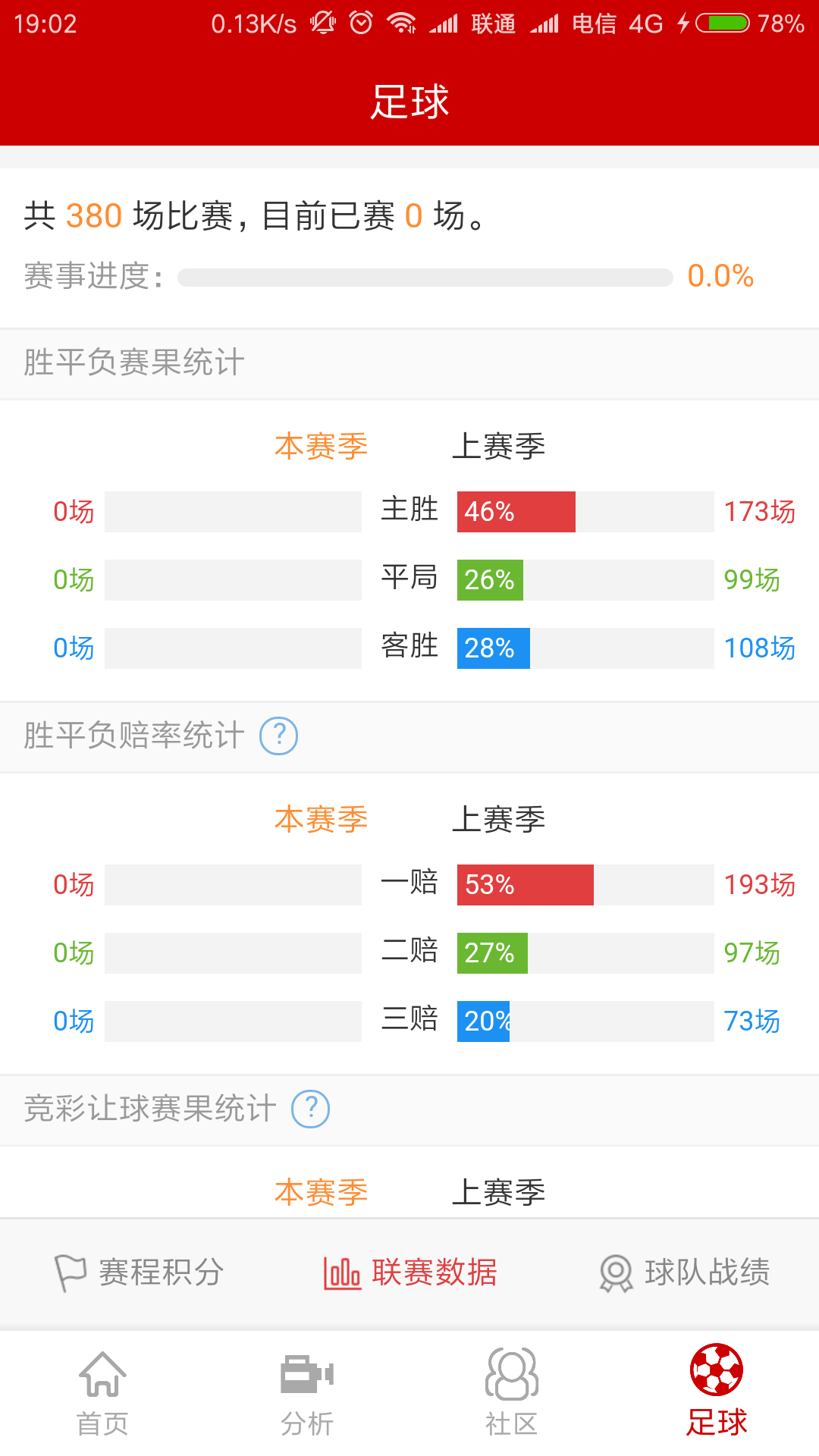Tap the flag icon for 赛程积分

pos(71,1272)
